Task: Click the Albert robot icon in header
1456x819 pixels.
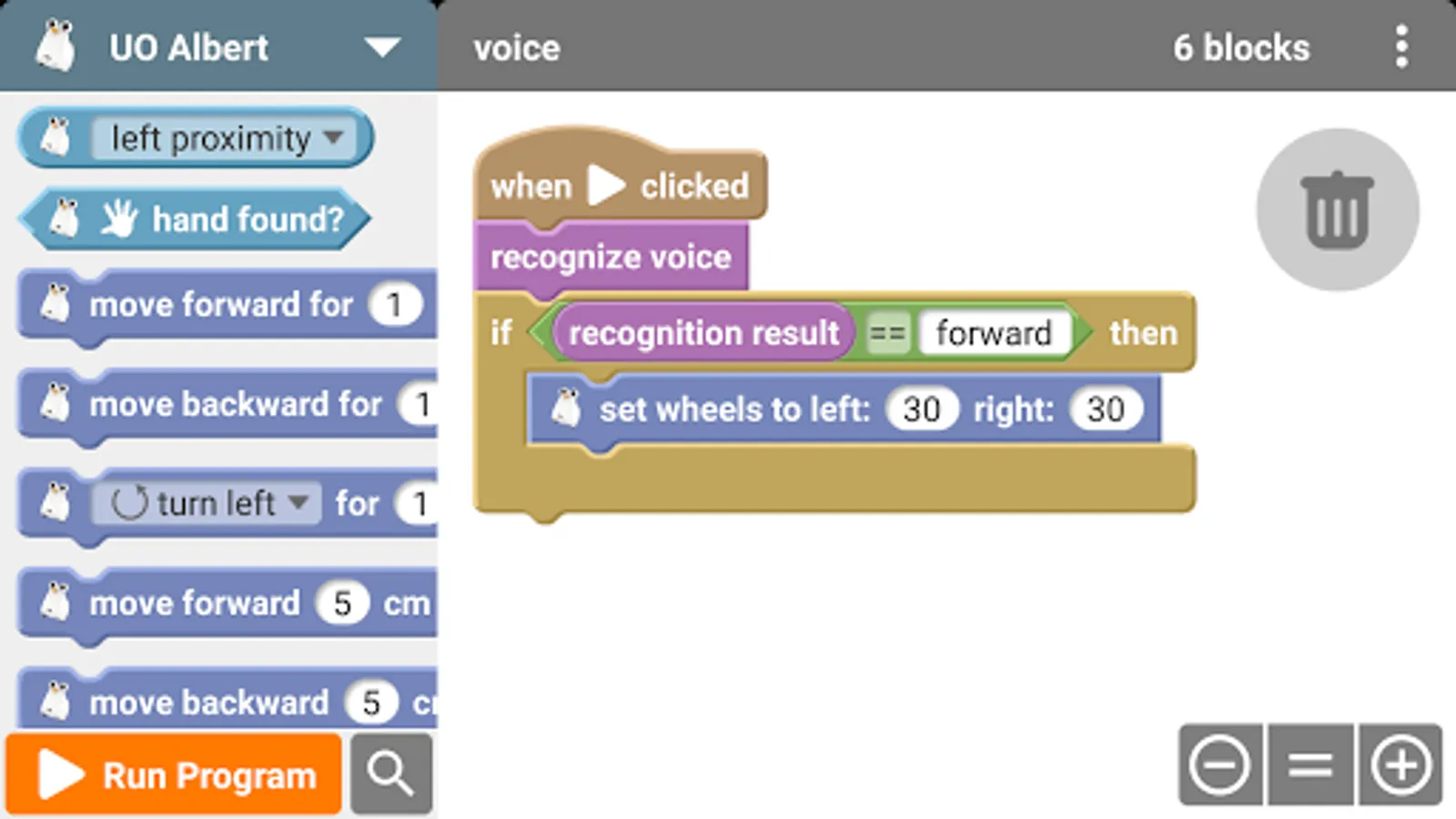Action: point(56,46)
